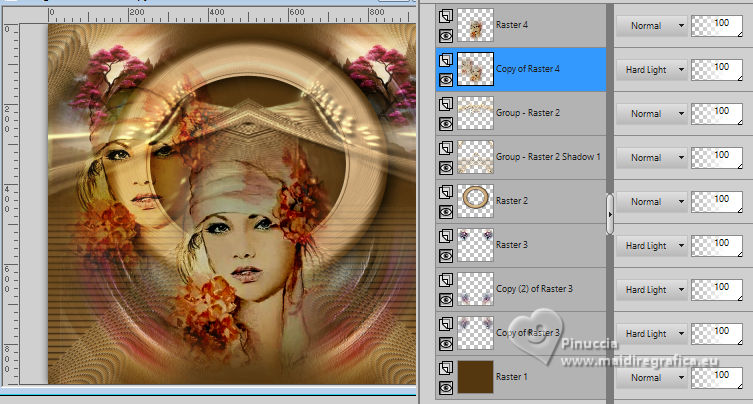Screen dimensions: 753x404
Task: Adjust opacity slider of Raster 4 layer
Action: coord(717,25)
